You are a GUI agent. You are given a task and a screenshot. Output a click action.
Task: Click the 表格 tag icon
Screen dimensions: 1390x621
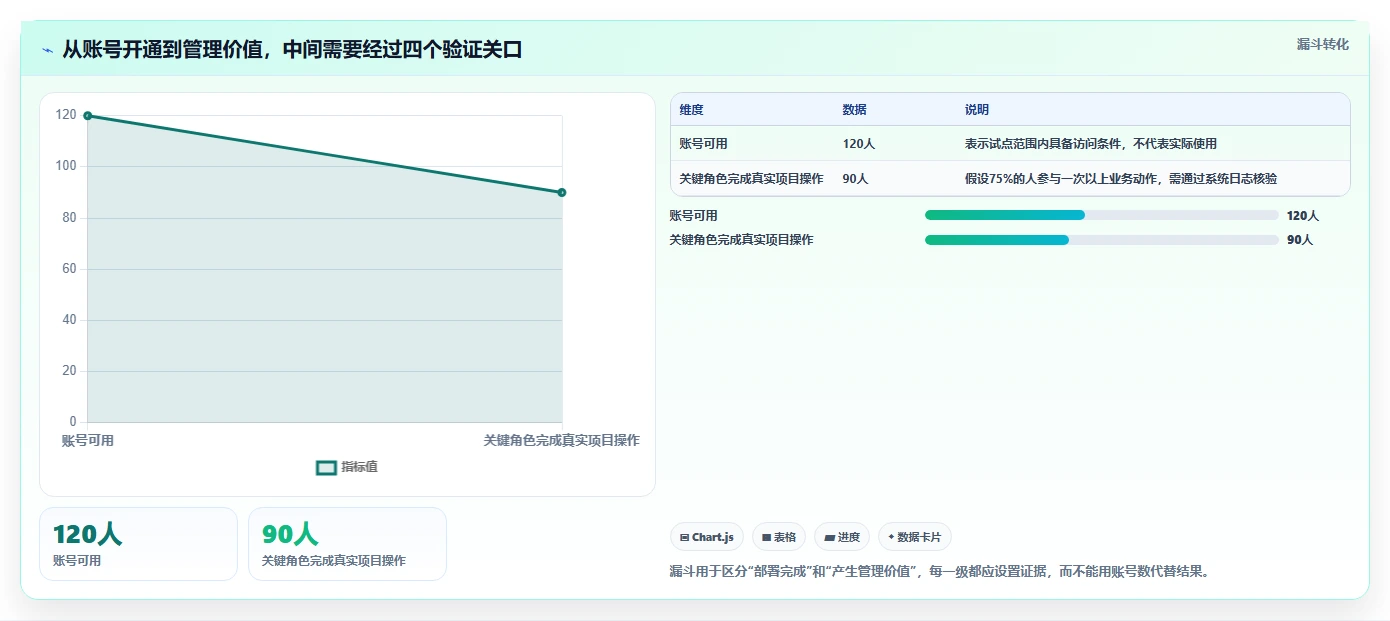(x=766, y=537)
